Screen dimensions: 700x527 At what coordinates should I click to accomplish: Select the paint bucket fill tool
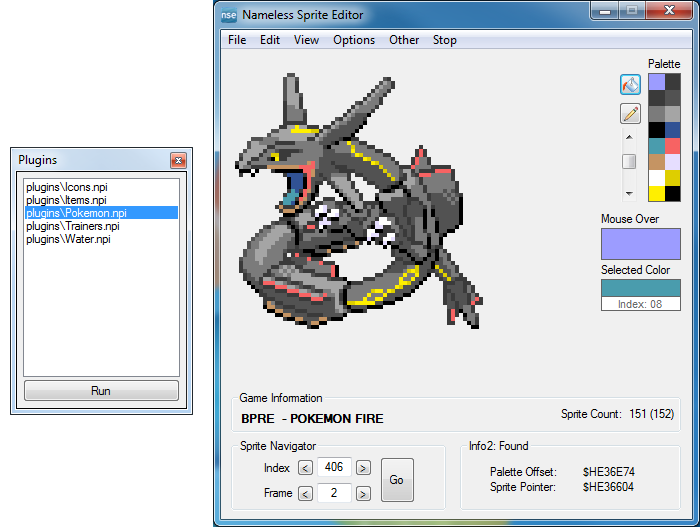click(x=630, y=84)
